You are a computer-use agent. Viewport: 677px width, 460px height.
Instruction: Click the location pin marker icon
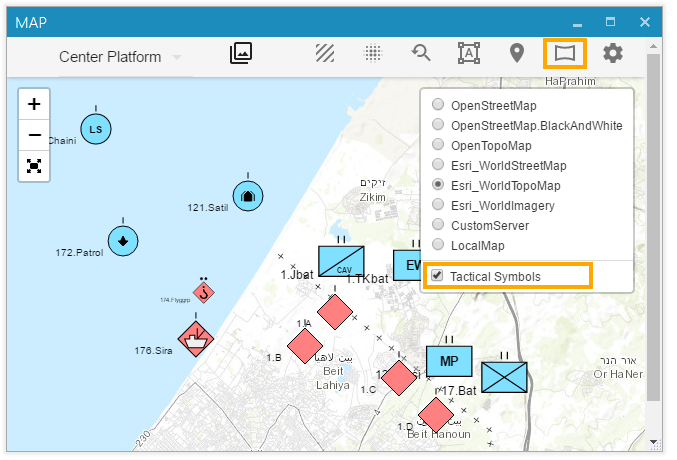coord(517,54)
